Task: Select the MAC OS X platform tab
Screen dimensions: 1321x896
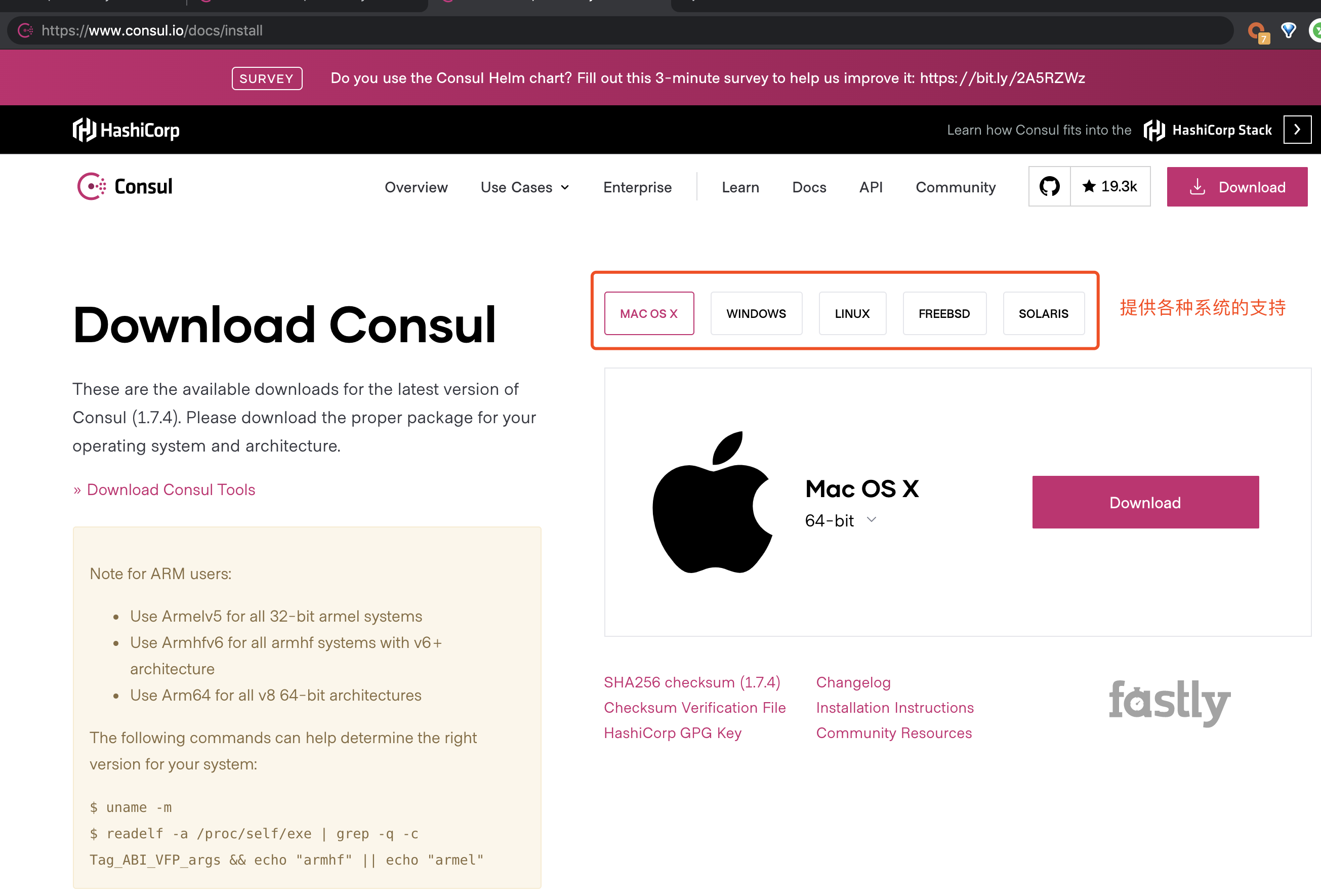Action: [x=648, y=313]
